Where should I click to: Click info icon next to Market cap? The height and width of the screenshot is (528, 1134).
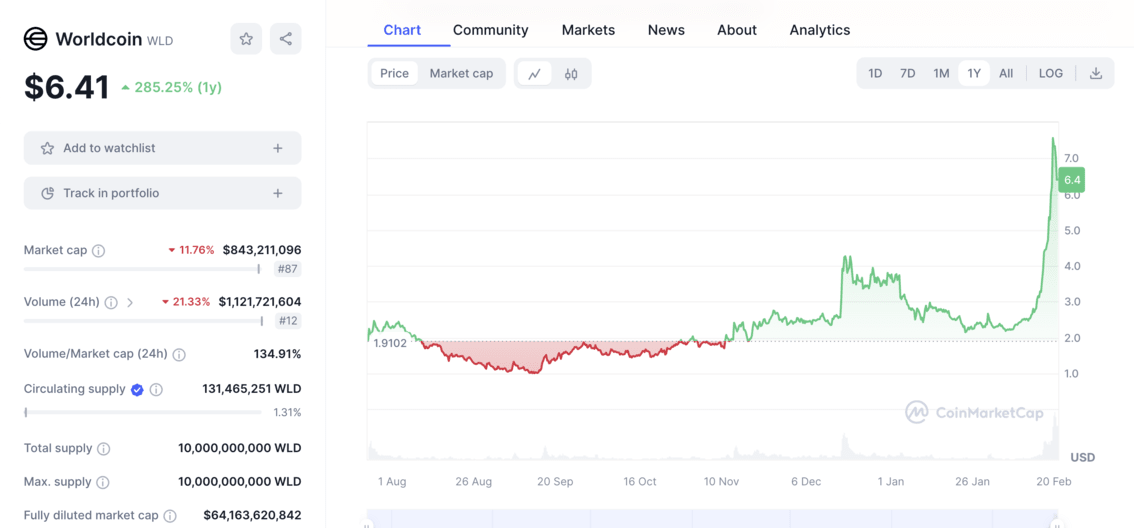98,251
